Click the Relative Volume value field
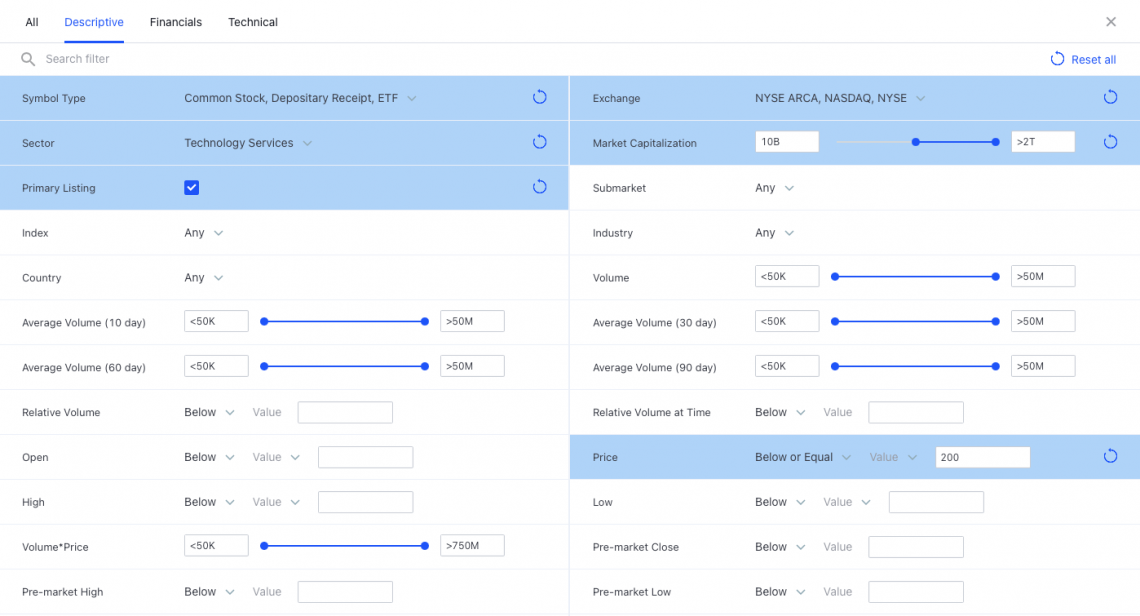 345,412
